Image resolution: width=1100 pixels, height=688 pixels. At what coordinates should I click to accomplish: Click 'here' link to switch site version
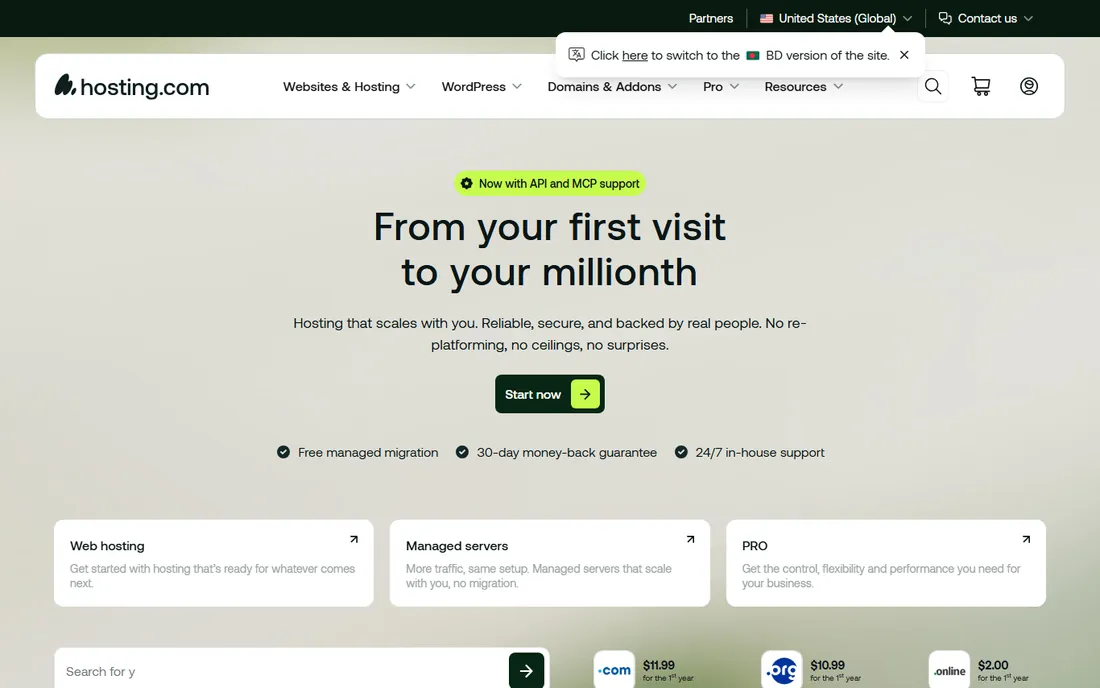(x=634, y=55)
